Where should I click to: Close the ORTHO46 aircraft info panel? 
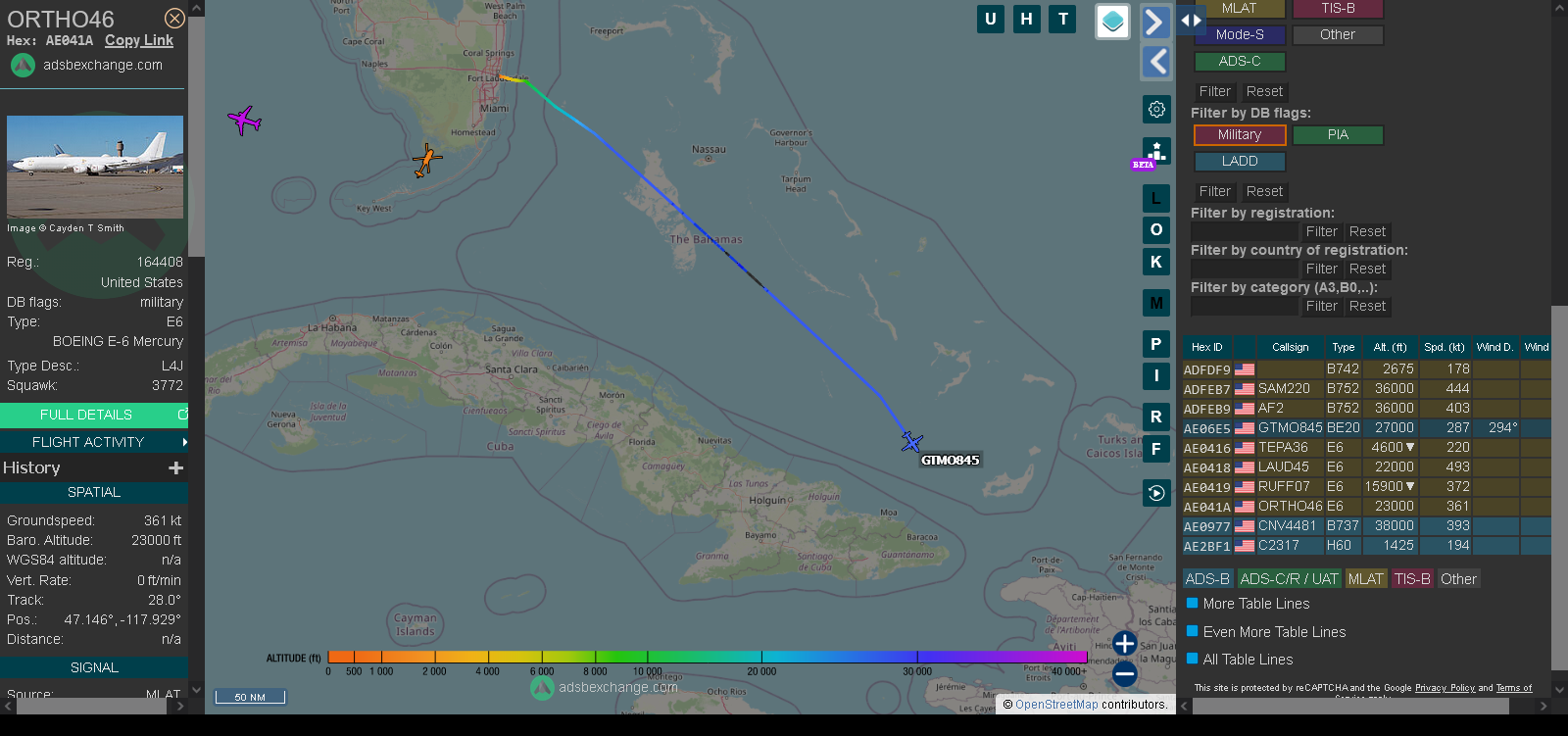(174, 19)
